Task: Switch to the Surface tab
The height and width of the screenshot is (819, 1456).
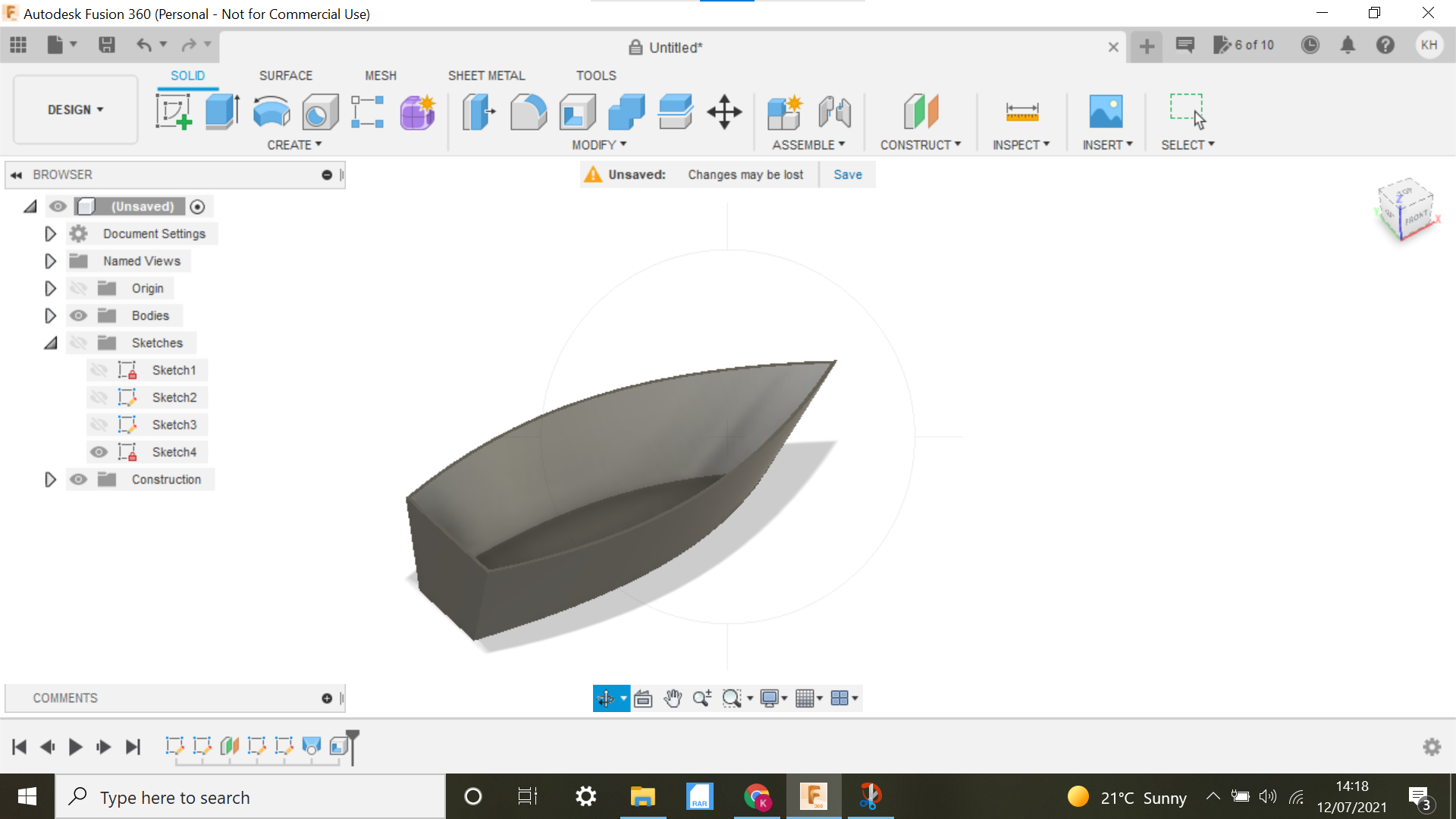Action: pos(284,75)
